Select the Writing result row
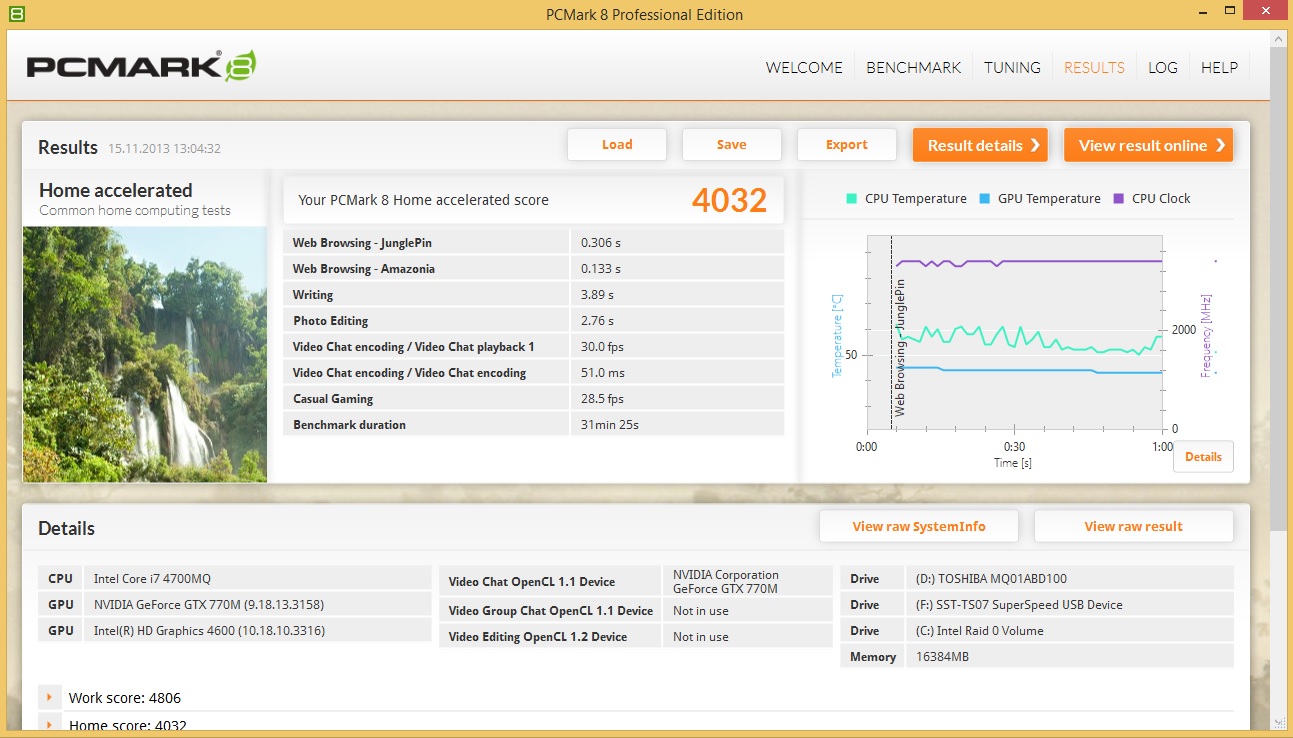This screenshot has width=1293, height=738. tap(534, 295)
